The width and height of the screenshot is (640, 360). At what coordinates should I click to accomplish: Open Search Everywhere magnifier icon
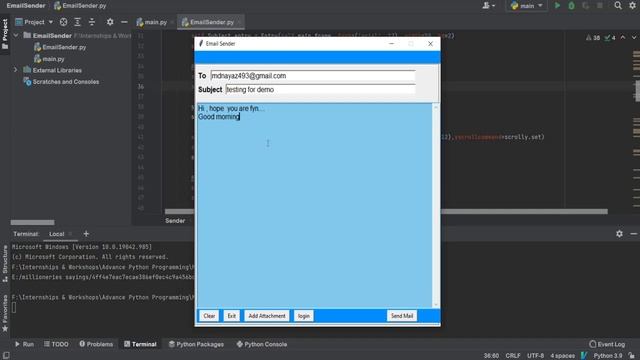coord(618,6)
